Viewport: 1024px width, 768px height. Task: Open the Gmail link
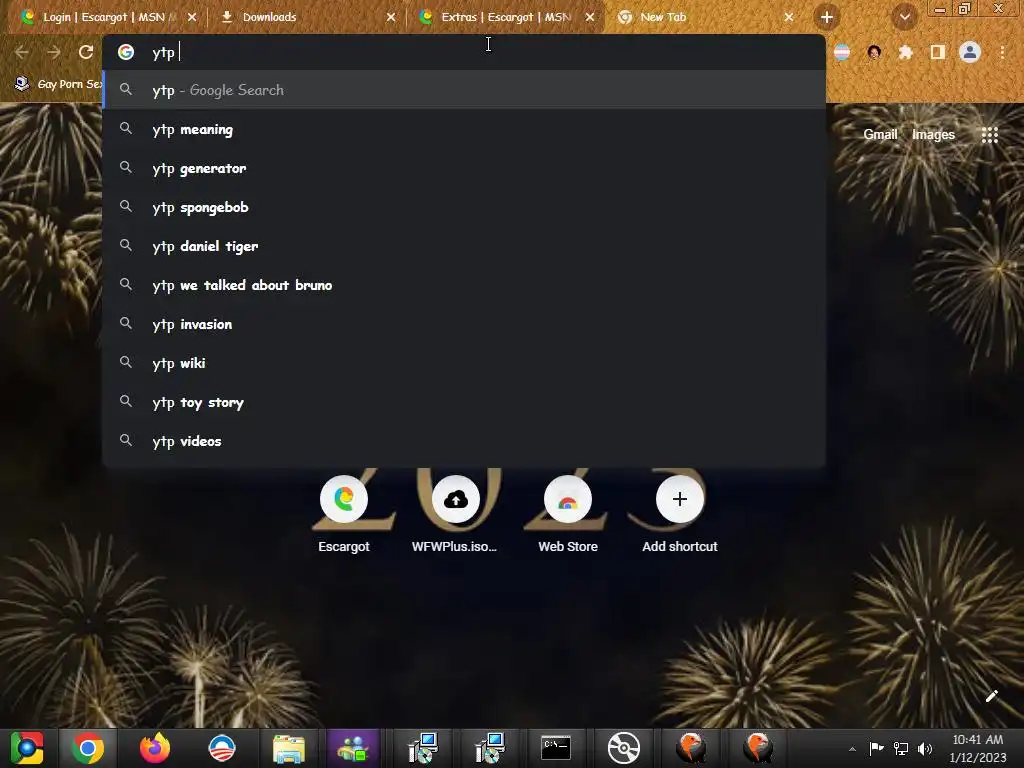(x=880, y=135)
